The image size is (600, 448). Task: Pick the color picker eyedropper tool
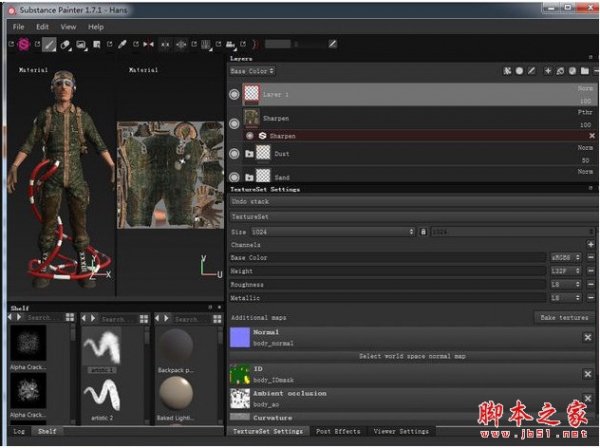coord(123,44)
